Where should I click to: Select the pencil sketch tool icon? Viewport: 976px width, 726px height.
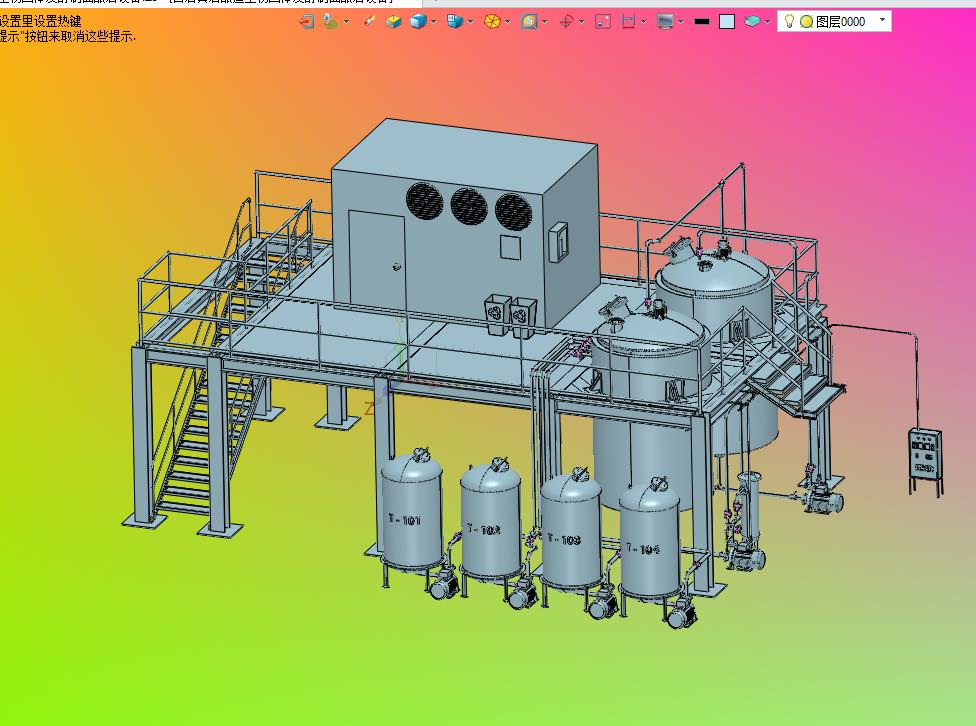[370, 21]
